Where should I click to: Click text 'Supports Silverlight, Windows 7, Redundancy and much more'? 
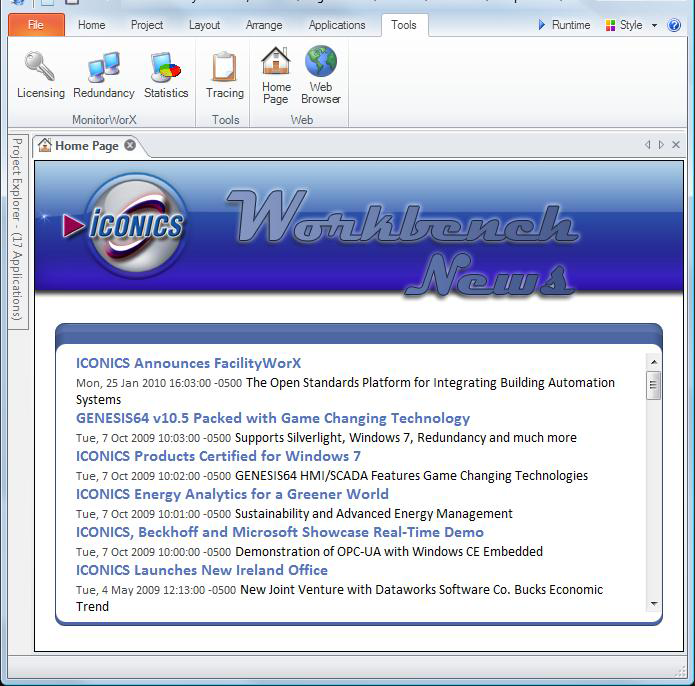click(x=406, y=438)
